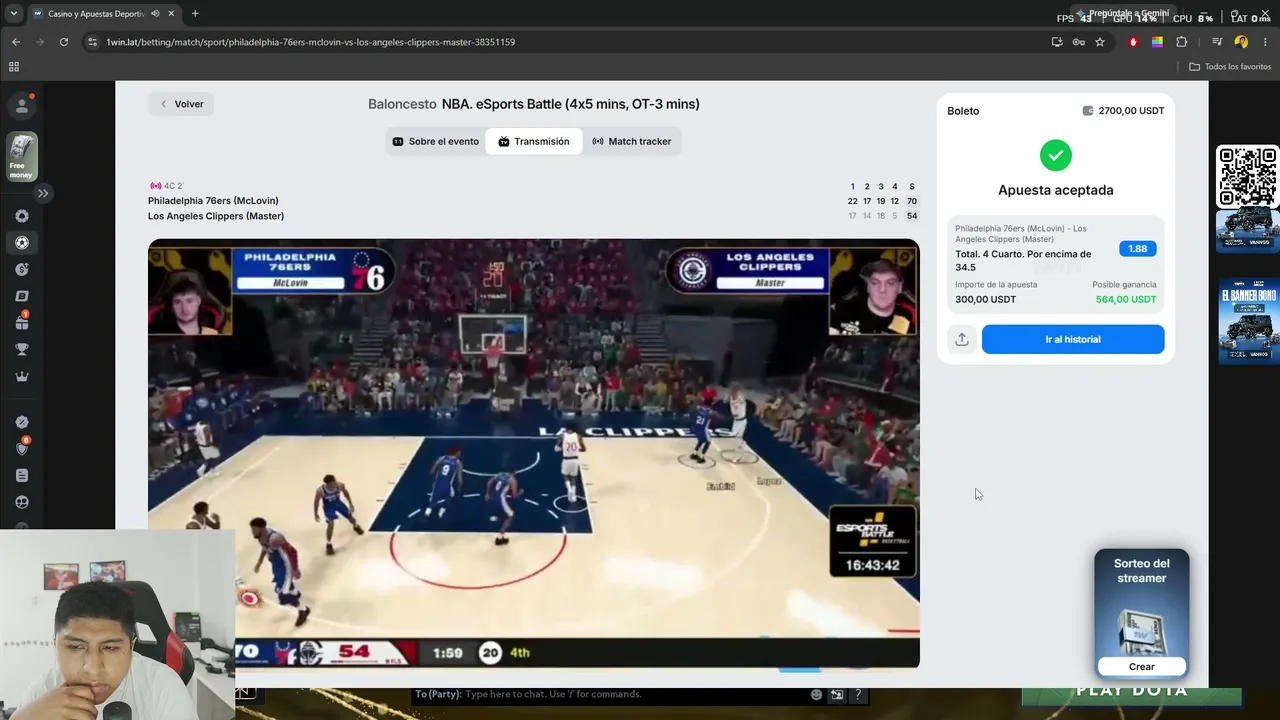Click the 1.88 odds badge

(x=1137, y=249)
